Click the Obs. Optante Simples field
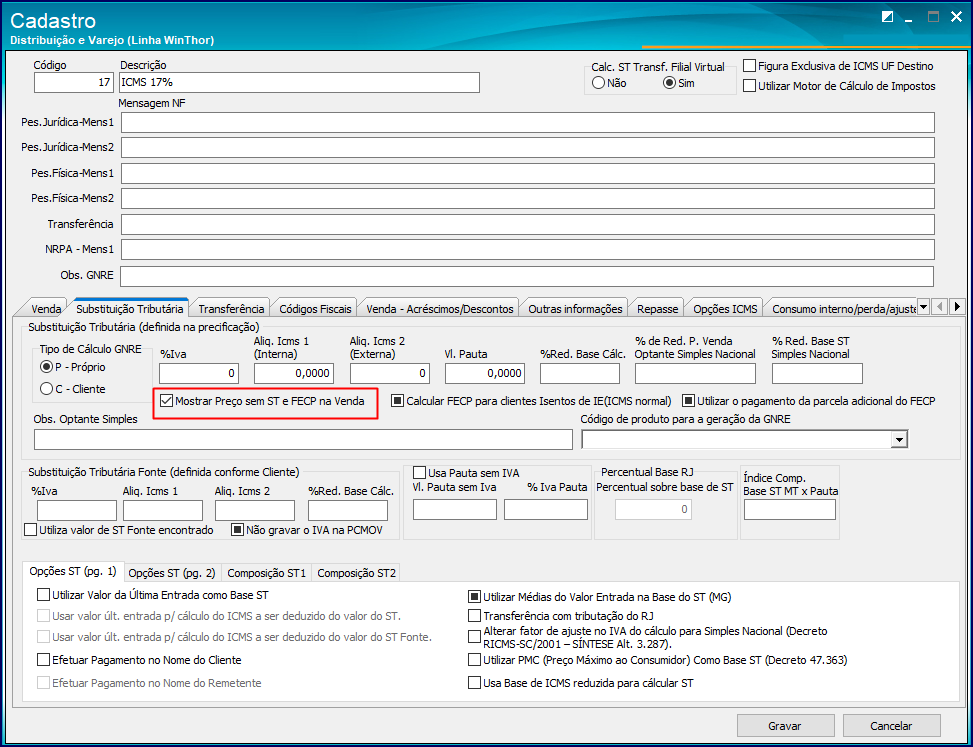The height and width of the screenshot is (747, 973). [x=303, y=439]
